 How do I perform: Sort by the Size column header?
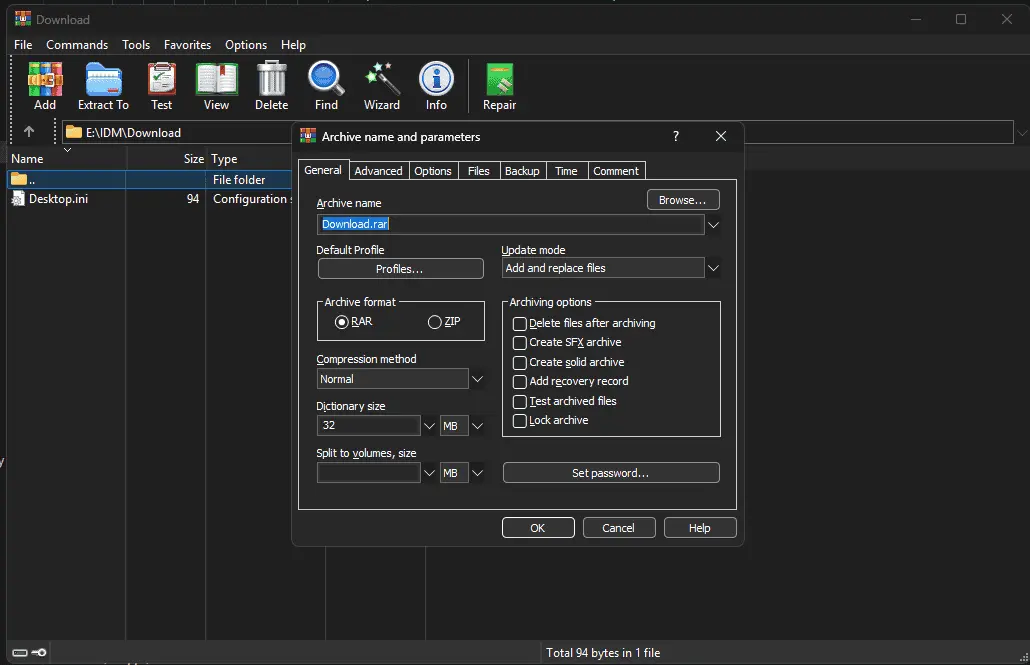click(166, 158)
